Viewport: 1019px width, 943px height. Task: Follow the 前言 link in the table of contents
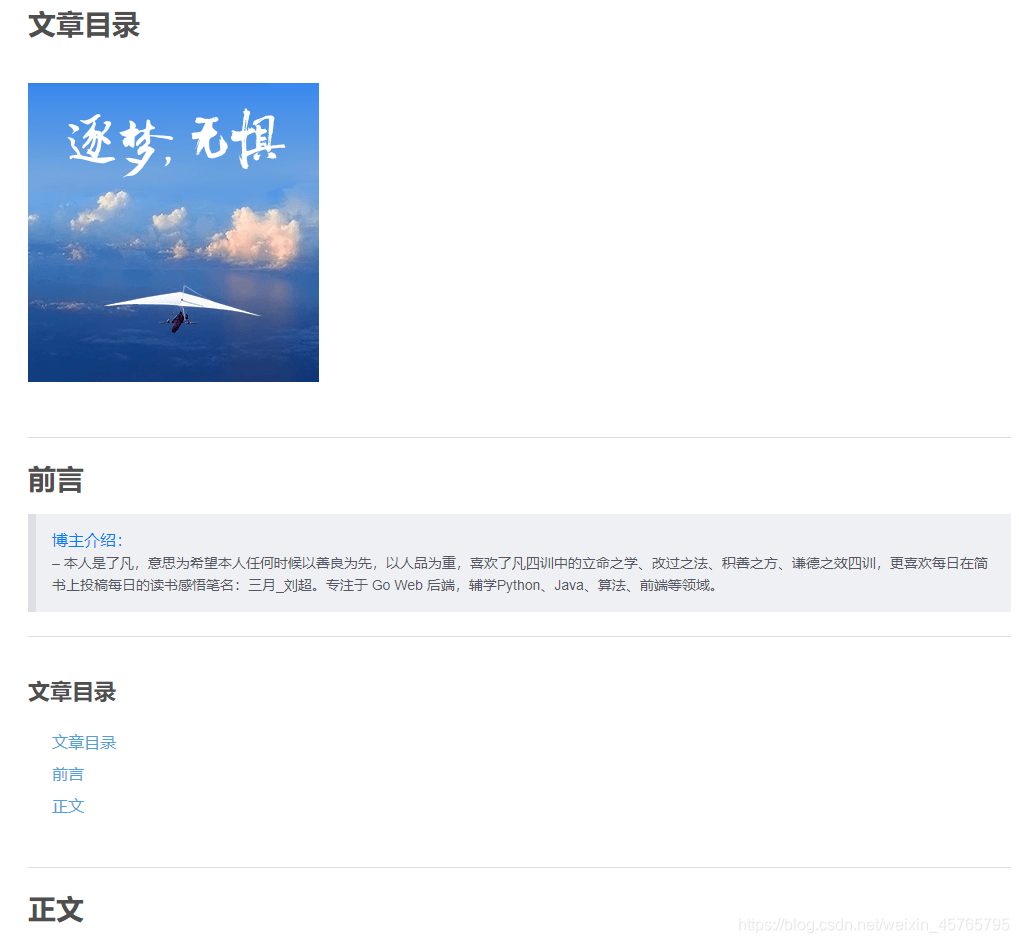pyautogui.click(x=67, y=774)
